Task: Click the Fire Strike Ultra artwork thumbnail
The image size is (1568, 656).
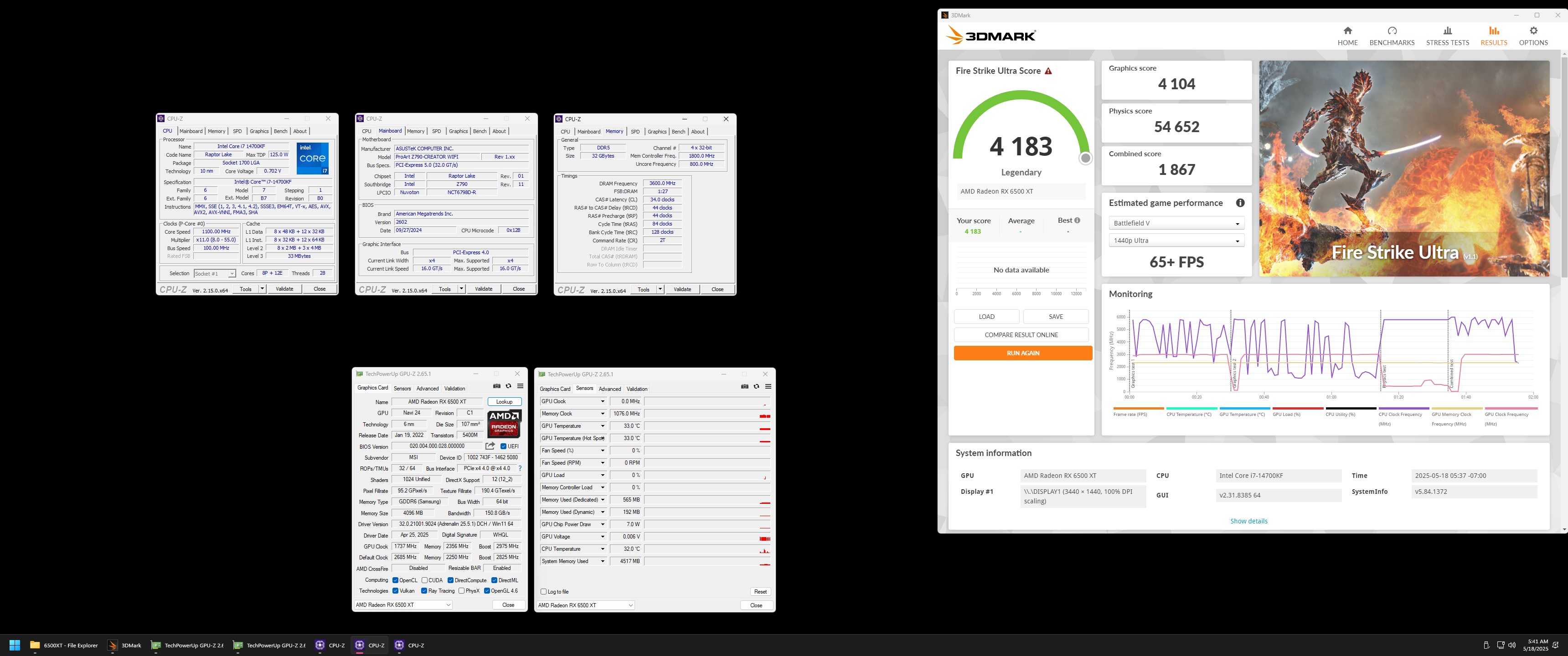Action: pyautogui.click(x=1404, y=169)
